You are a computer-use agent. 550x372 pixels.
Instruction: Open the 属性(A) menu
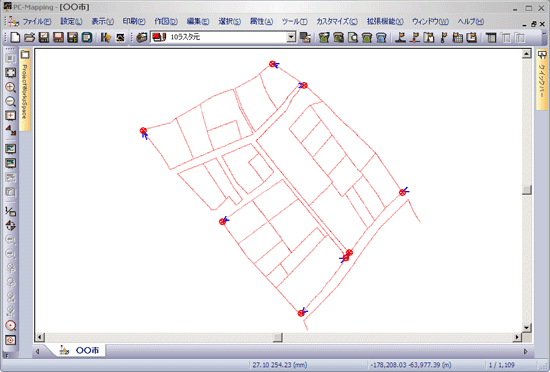coord(261,22)
